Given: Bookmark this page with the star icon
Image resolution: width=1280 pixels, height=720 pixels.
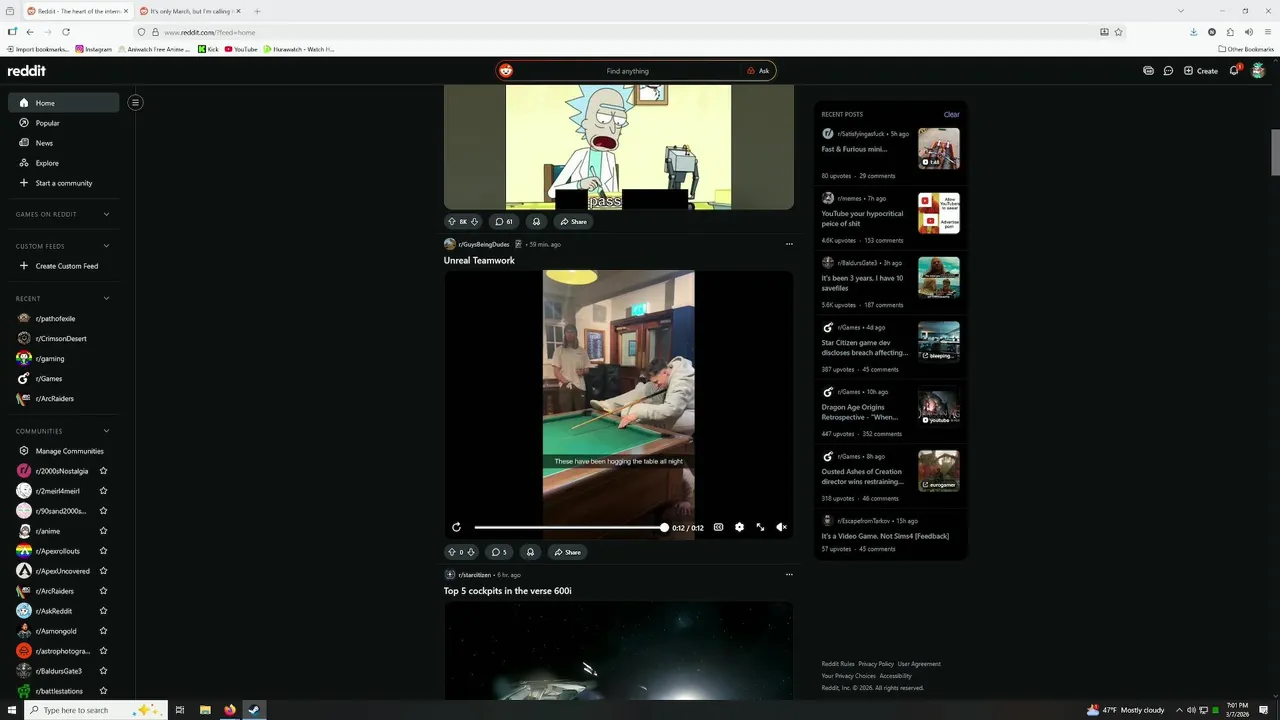Looking at the screenshot, I should pyautogui.click(x=1118, y=32).
